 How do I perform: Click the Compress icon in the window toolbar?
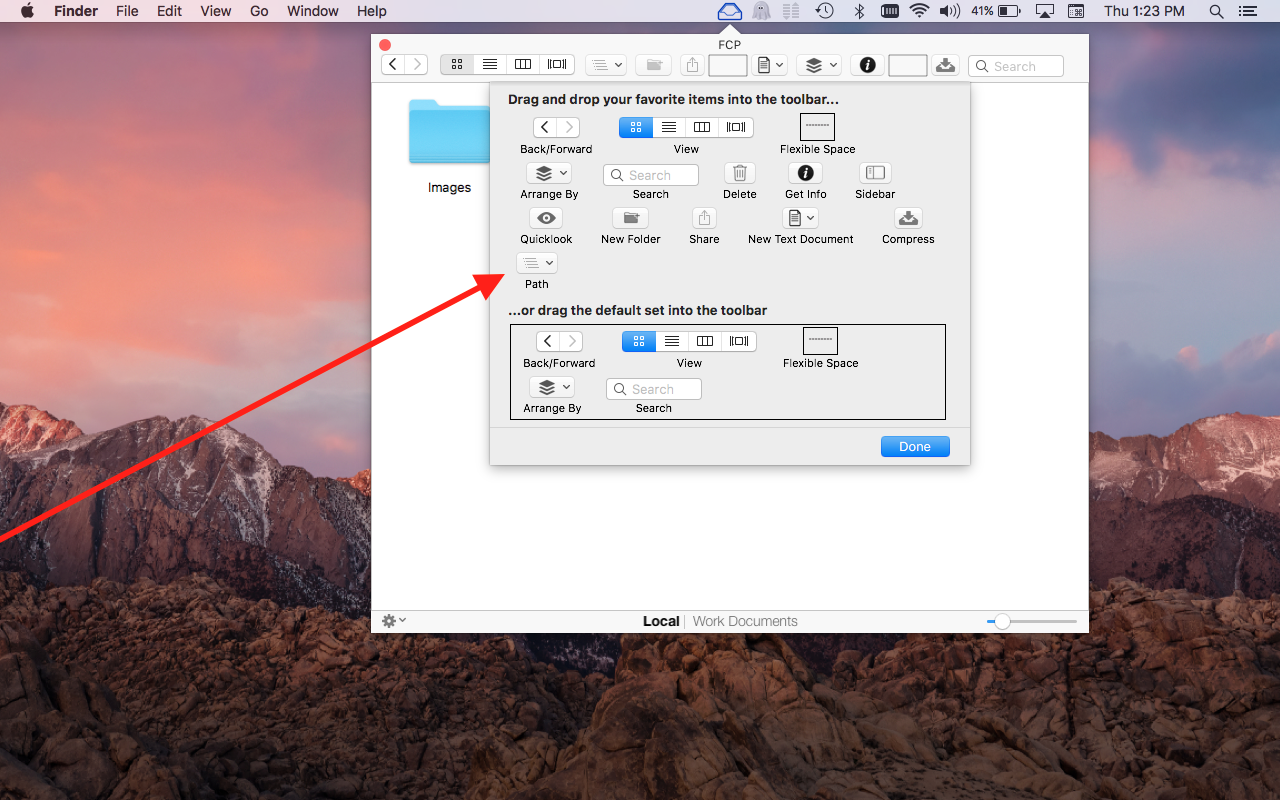(x=945, y=65)
